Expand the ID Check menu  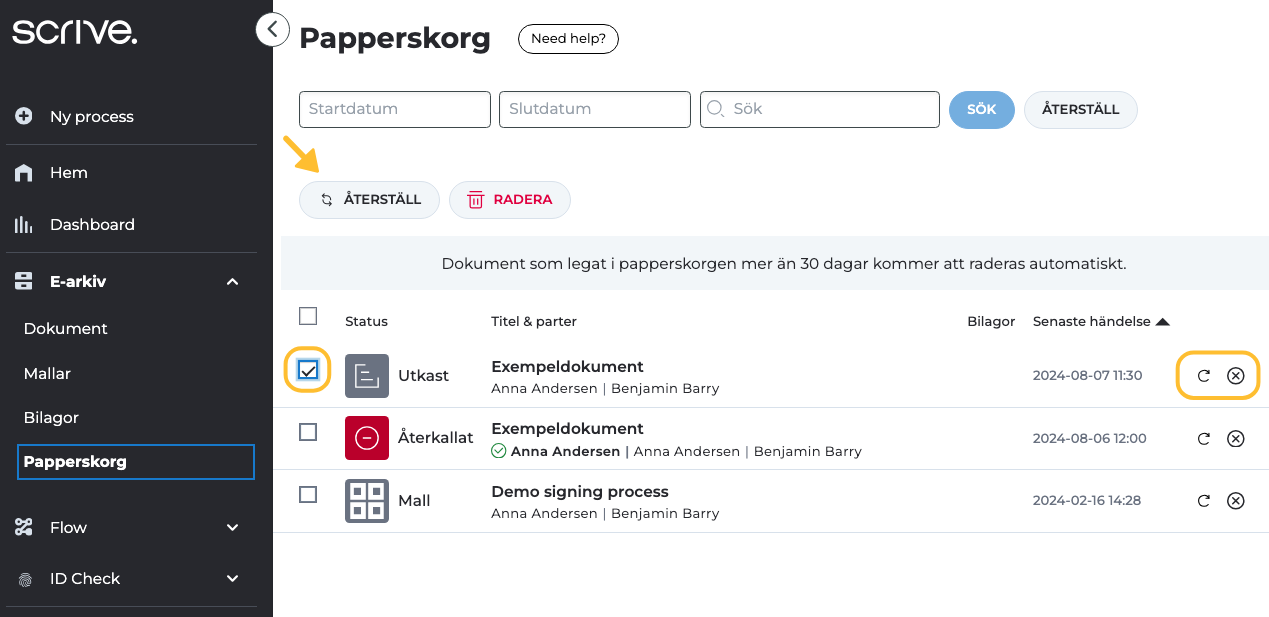[x=233, y=578]
